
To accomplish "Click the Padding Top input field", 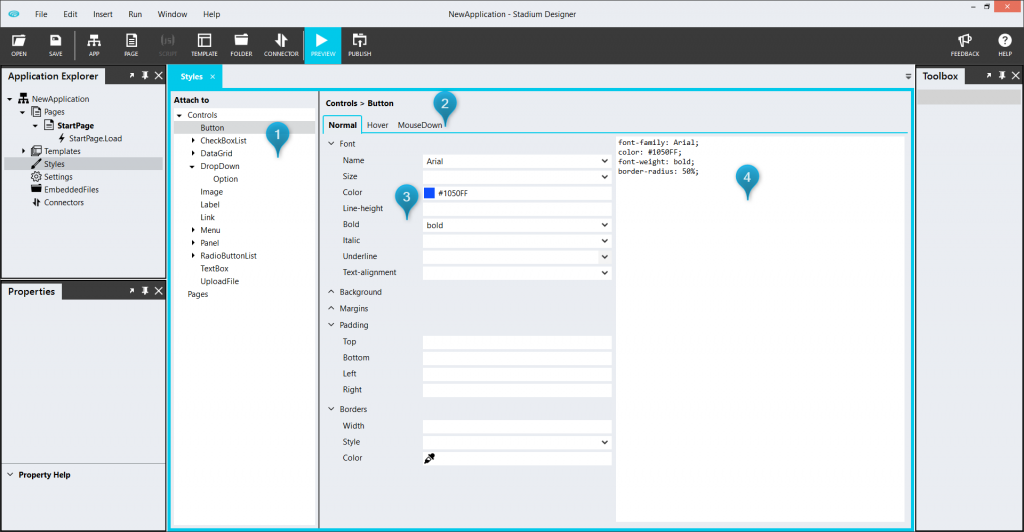I will [516, 342].
